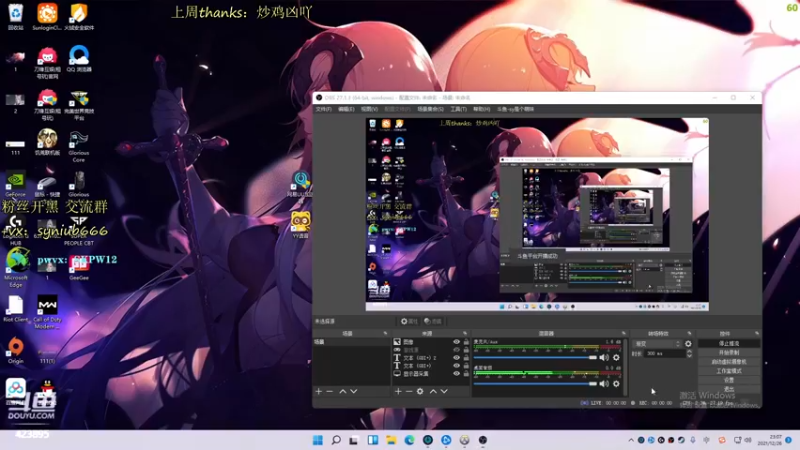Click the Exit button in Controls
Screen dimensions: 800x450
pyautogui.click(x=729, y=389)
